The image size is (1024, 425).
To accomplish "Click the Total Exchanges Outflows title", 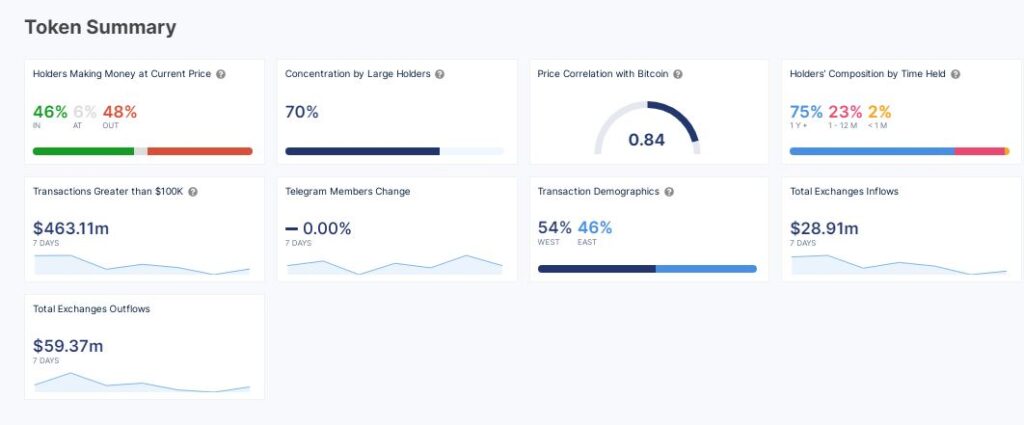I will (91, 309).
